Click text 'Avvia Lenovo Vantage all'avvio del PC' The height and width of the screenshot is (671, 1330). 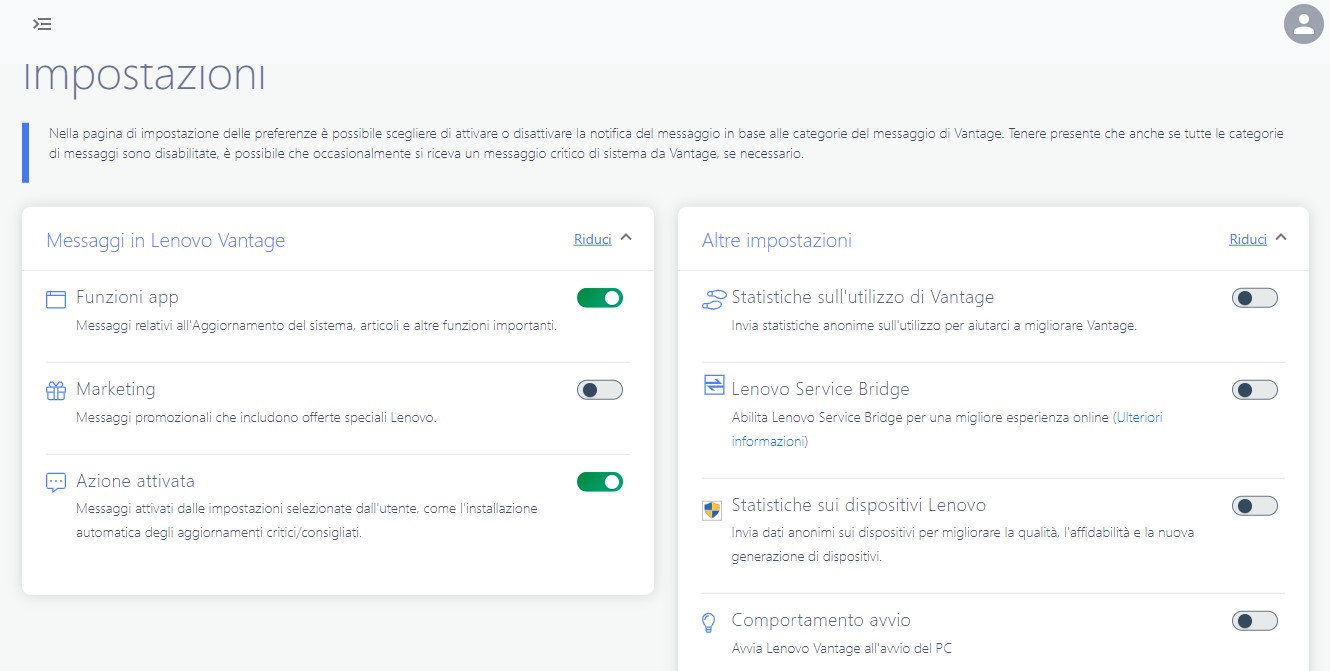pos(842,648)
